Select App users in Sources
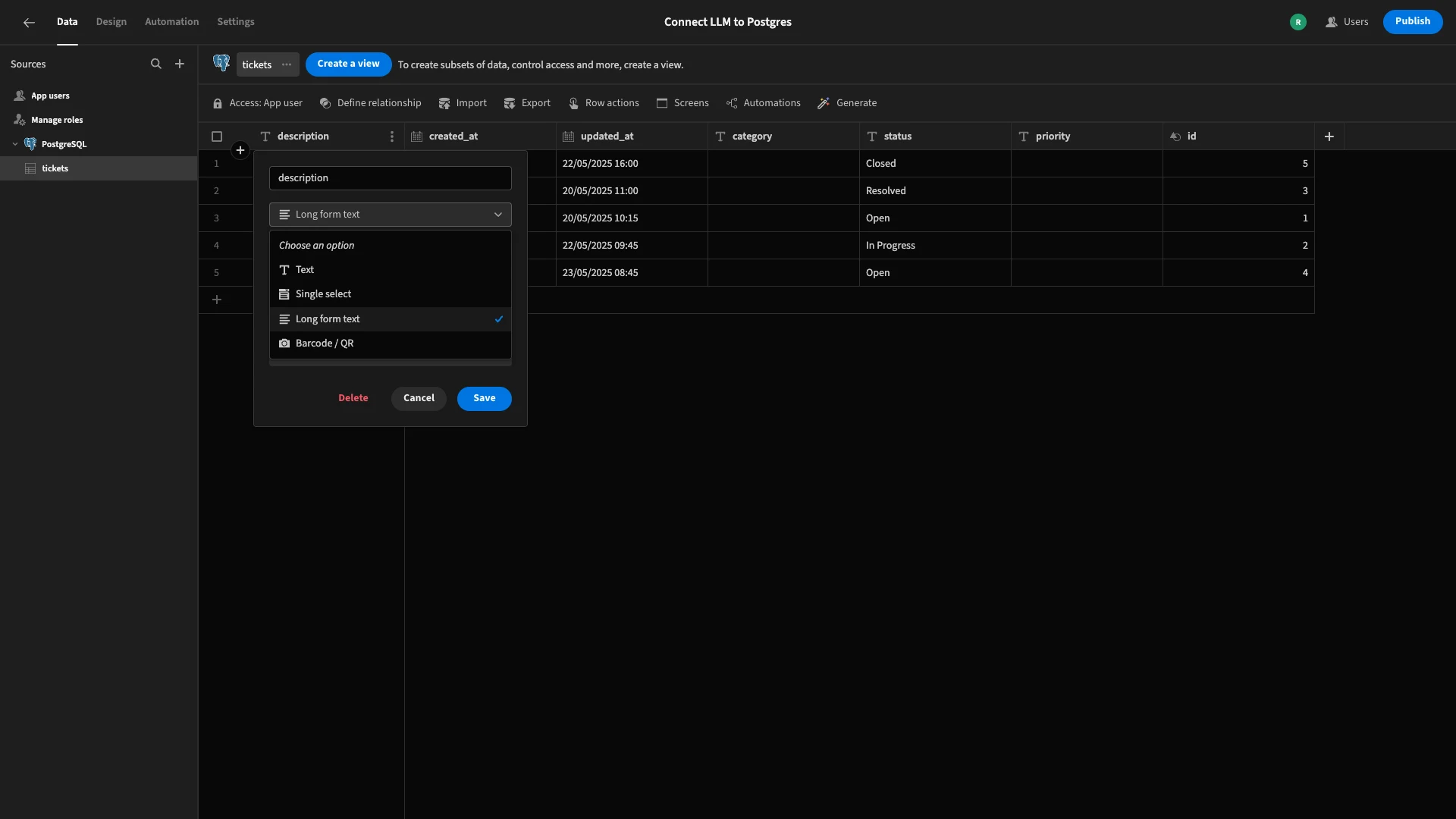 99,96
